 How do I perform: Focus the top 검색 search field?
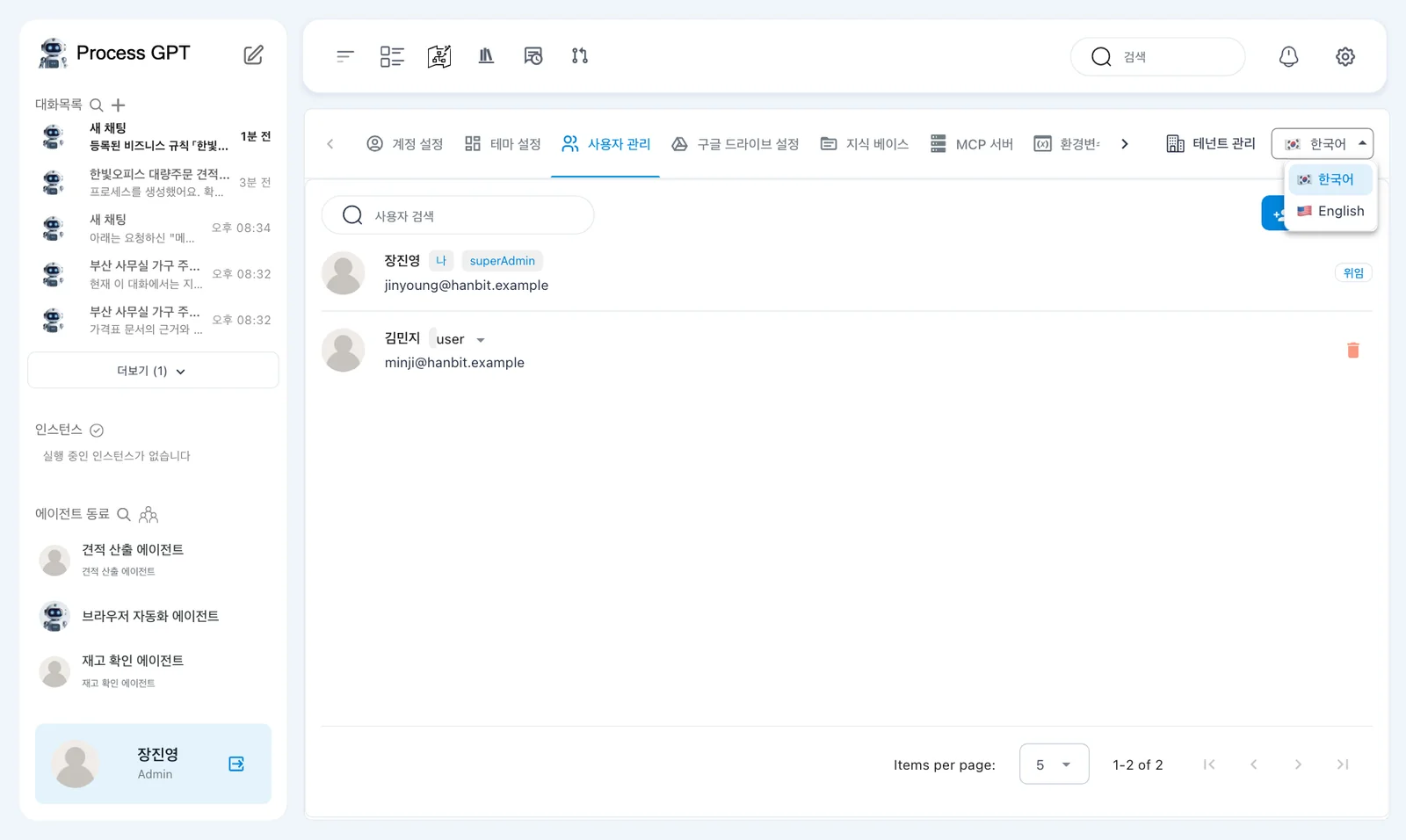point(1157,56)
